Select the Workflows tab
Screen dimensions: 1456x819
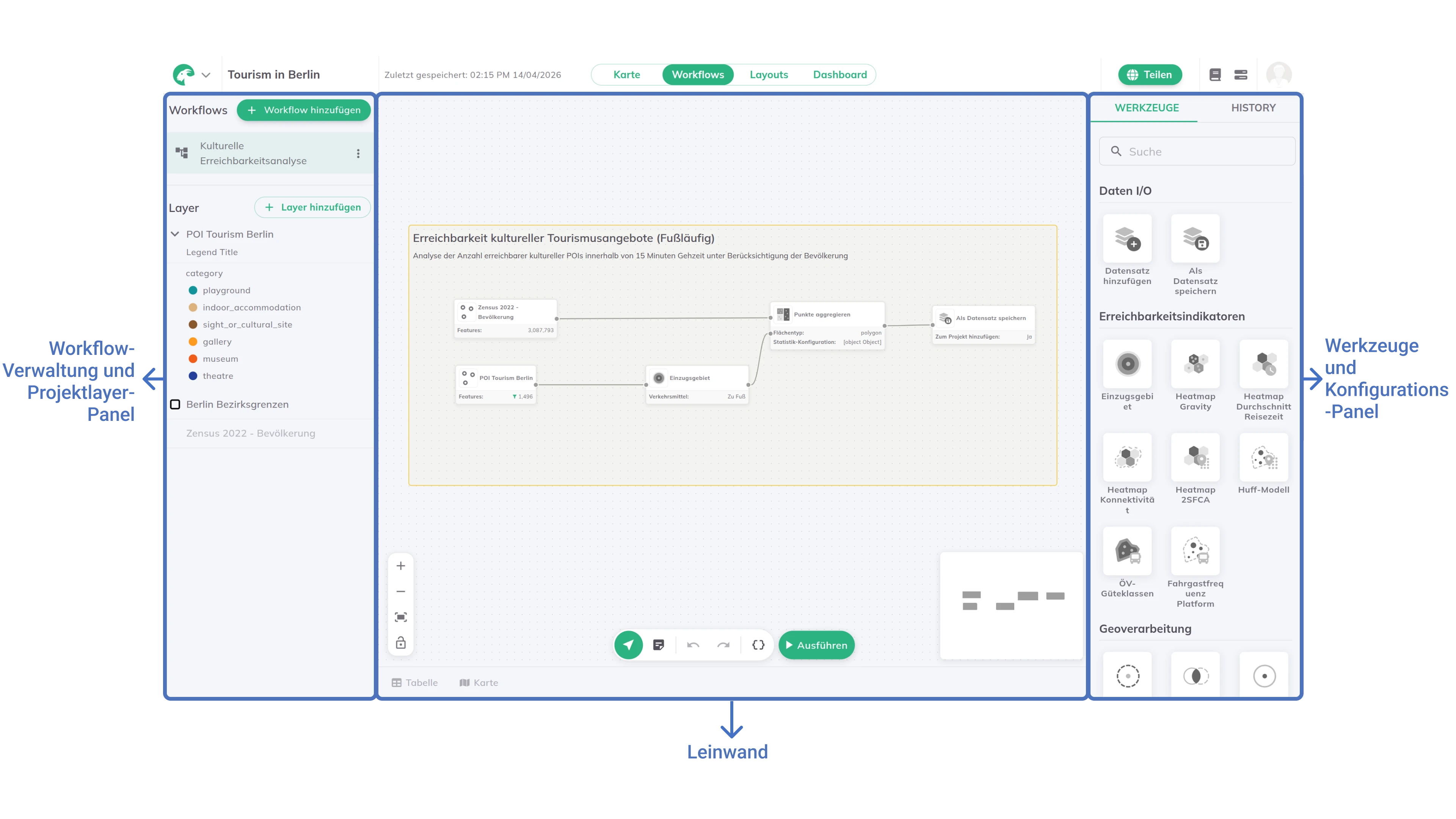[x=698, y=75]
